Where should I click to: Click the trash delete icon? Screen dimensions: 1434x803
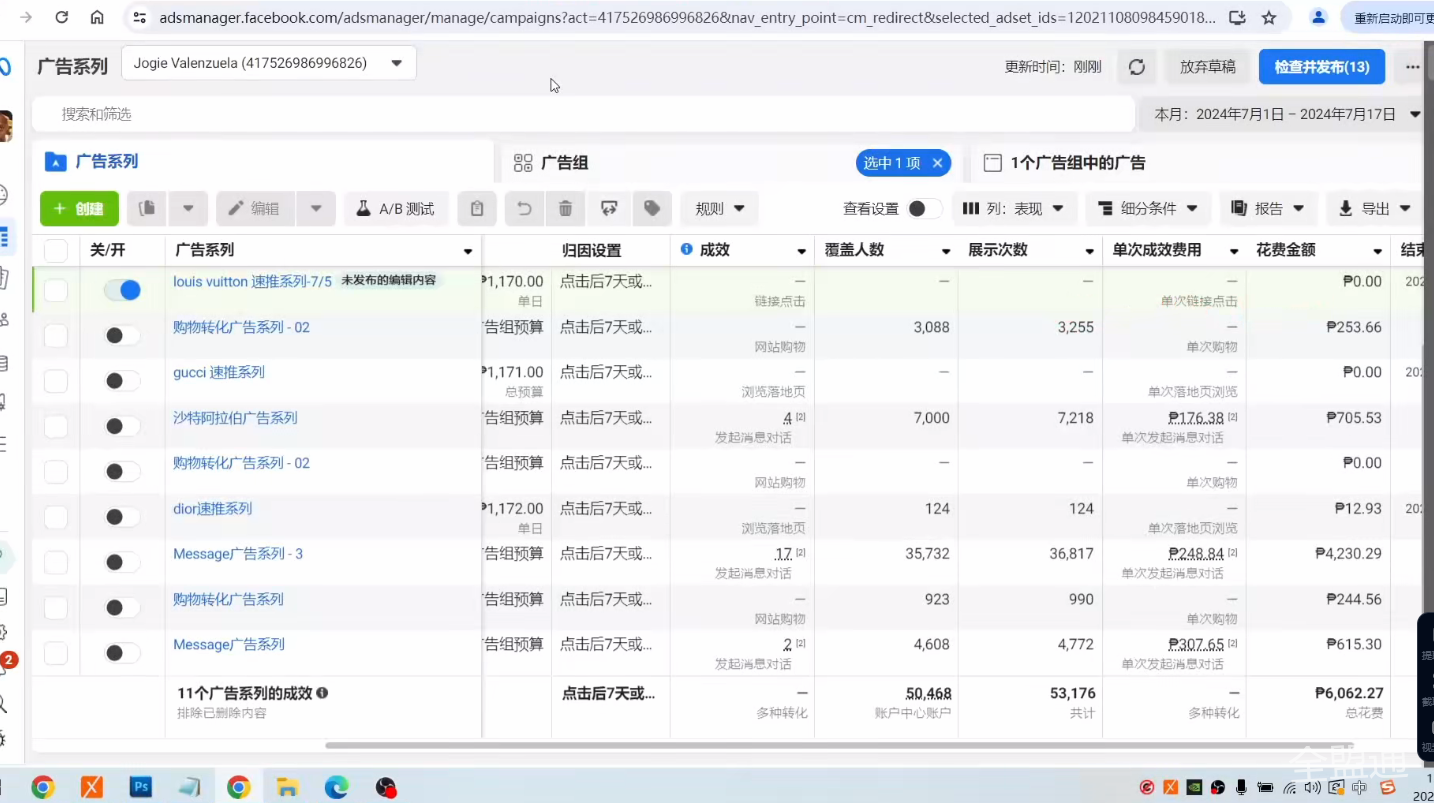565,209
